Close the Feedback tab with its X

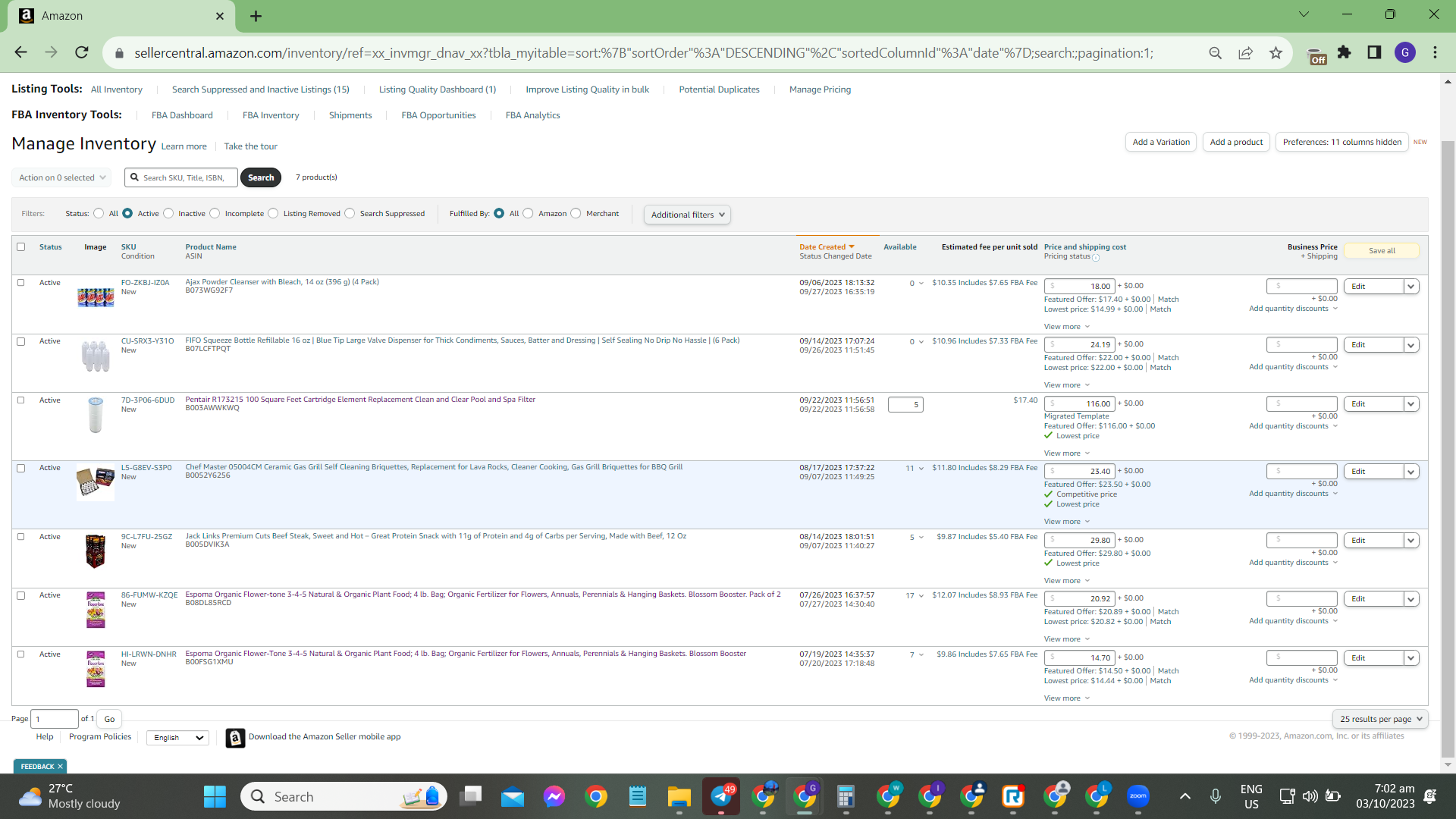pyautogui.click(x=61, y=767)
